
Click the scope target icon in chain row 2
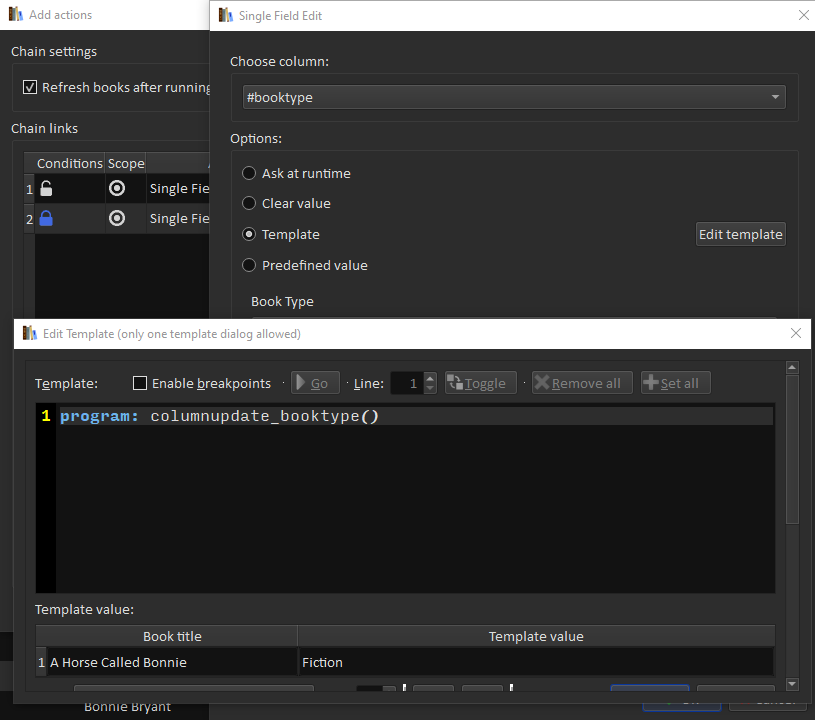(x=117, y=218)
